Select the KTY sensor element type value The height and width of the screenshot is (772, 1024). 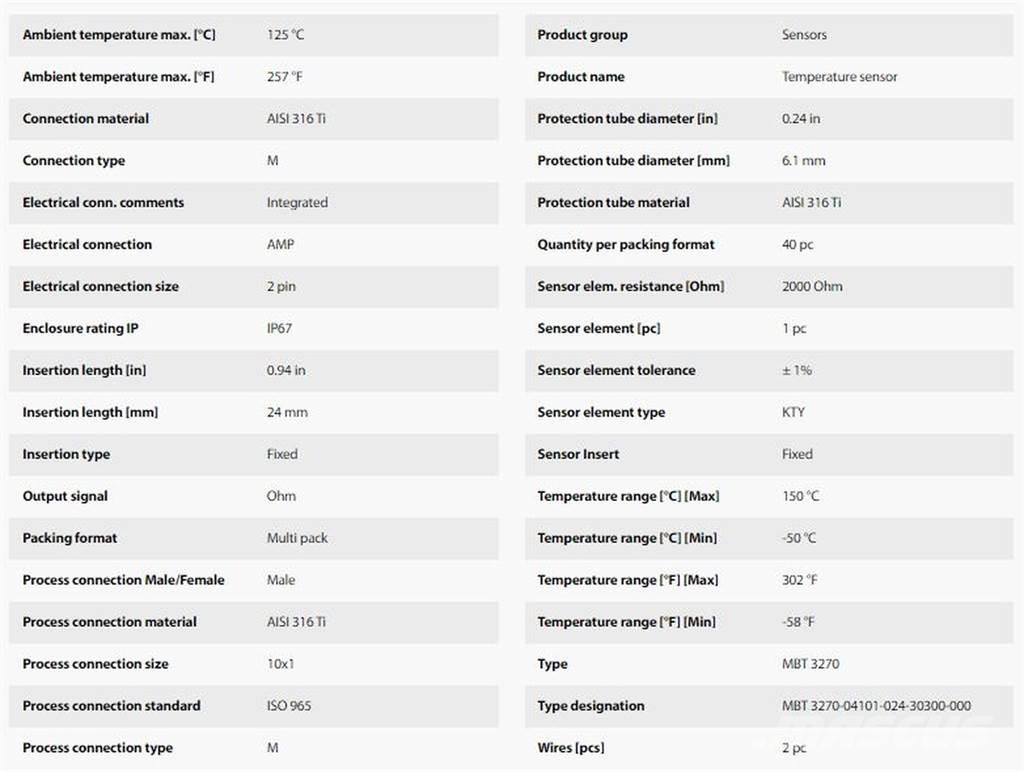pyautogui.click(x=793, y=412)
